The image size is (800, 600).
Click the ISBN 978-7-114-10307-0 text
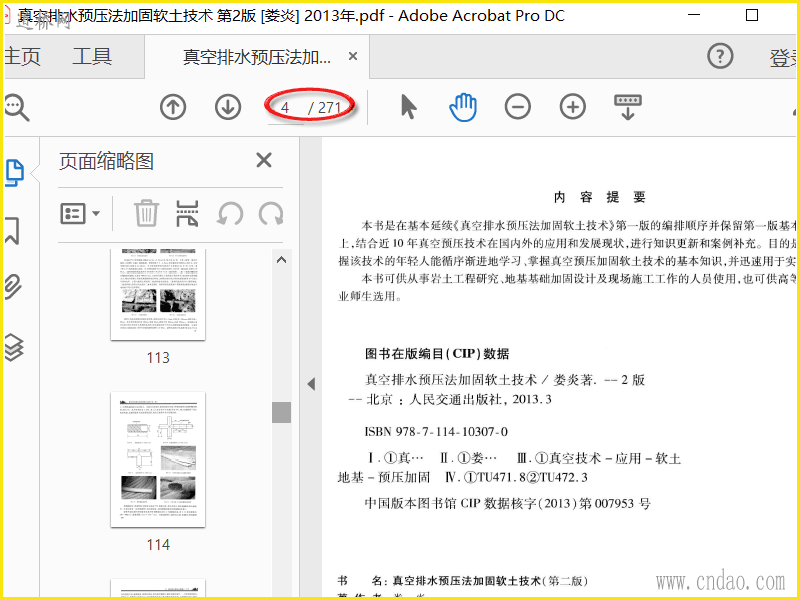436,432
